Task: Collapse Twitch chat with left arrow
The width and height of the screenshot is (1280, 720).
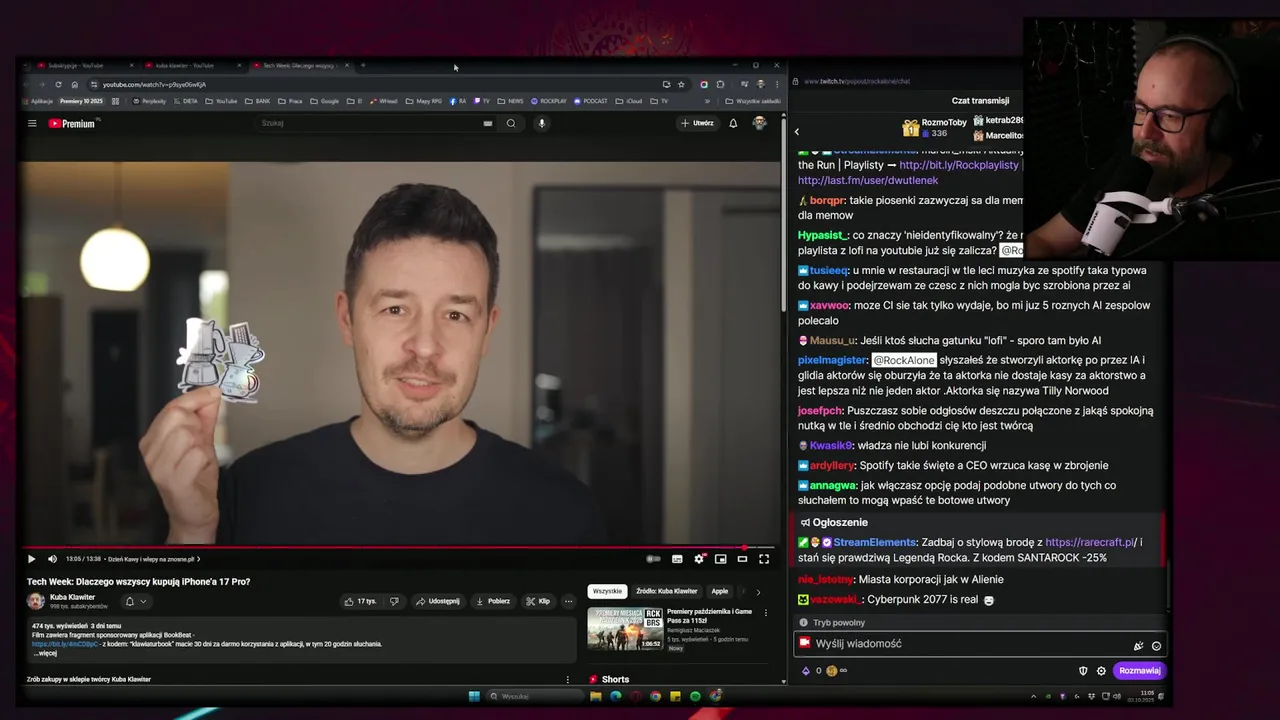Action: coord(797,131)
